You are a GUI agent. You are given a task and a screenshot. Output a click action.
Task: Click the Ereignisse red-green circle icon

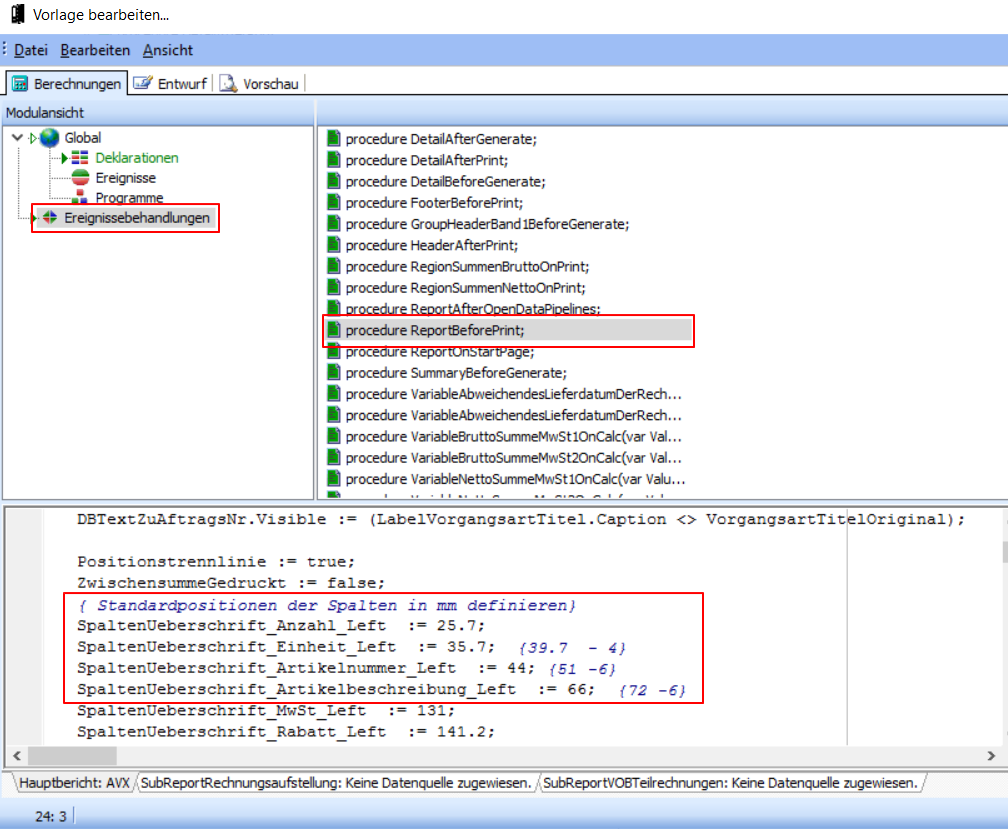80,177
